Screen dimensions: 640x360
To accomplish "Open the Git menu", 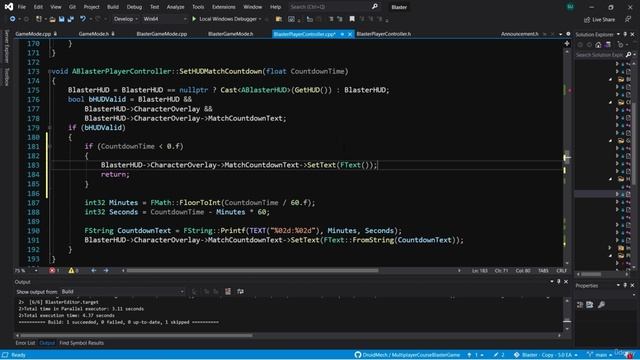I will click(72, 7).
